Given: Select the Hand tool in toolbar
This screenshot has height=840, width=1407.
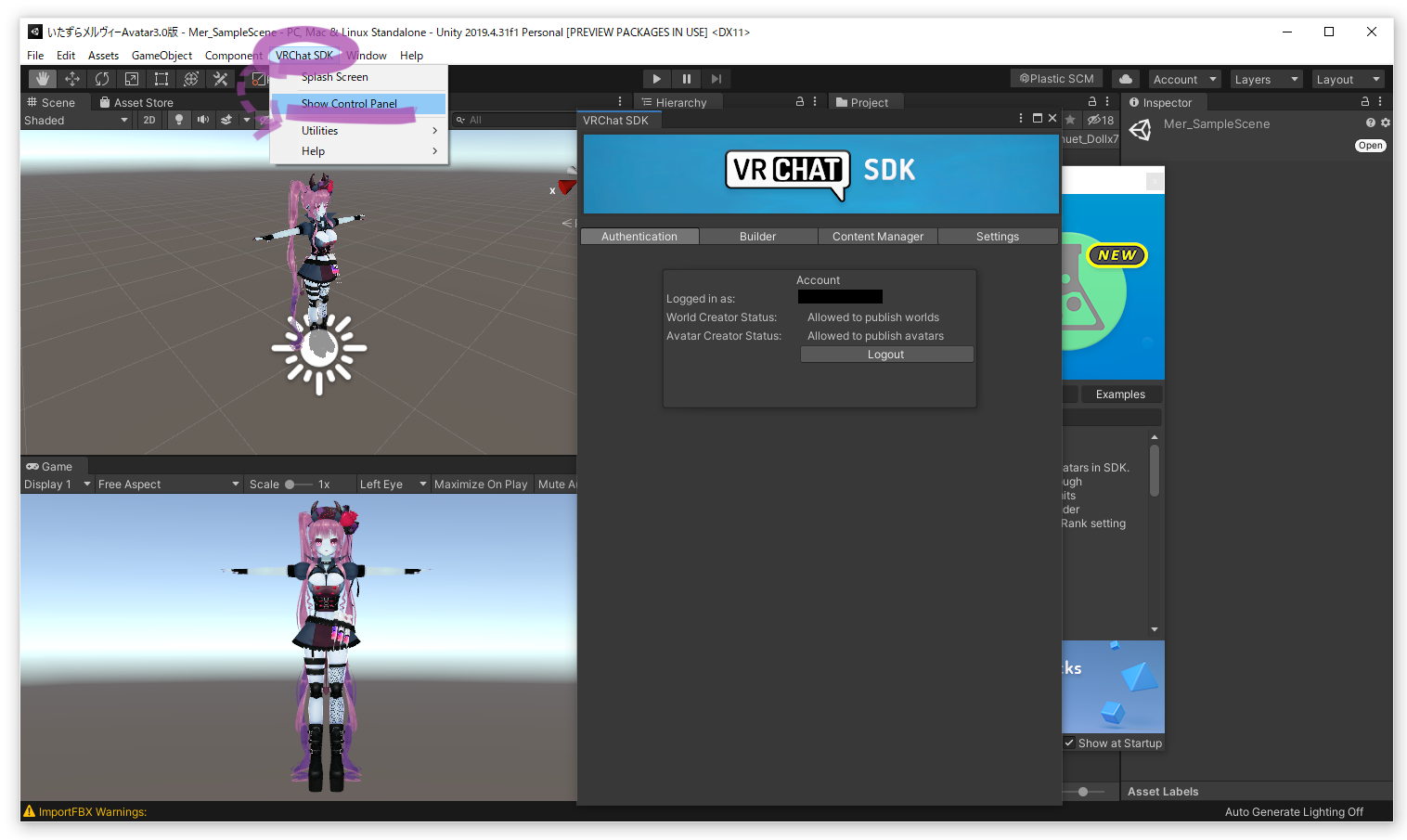Looking at the screenshot, I should pos(42,79).
